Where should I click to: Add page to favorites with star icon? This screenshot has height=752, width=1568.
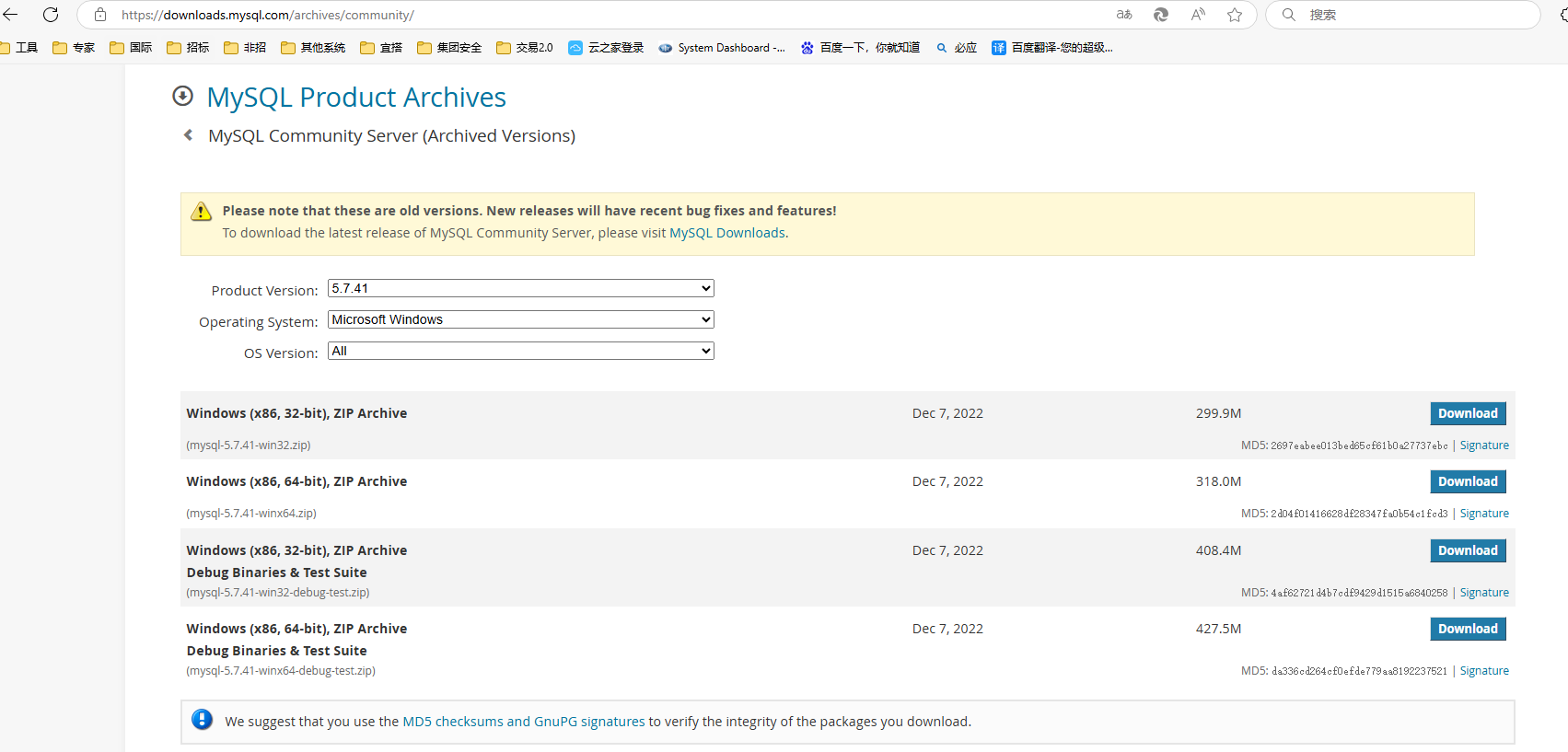click(x=1235, y=15)
